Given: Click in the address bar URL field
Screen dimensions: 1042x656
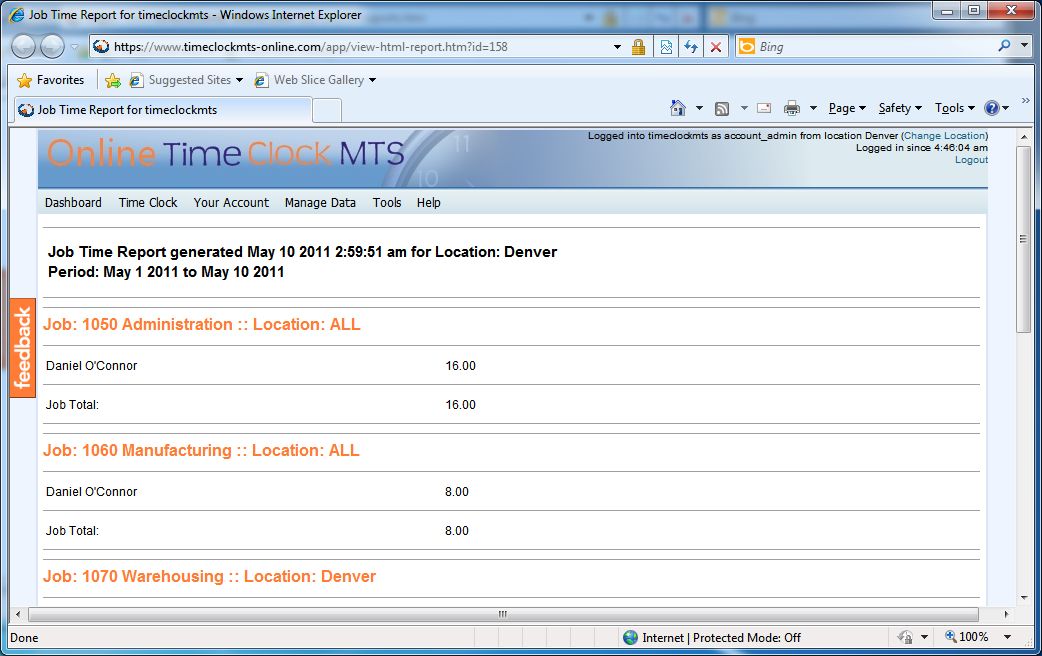Looking at the screenshot, I should coord(359,47).
